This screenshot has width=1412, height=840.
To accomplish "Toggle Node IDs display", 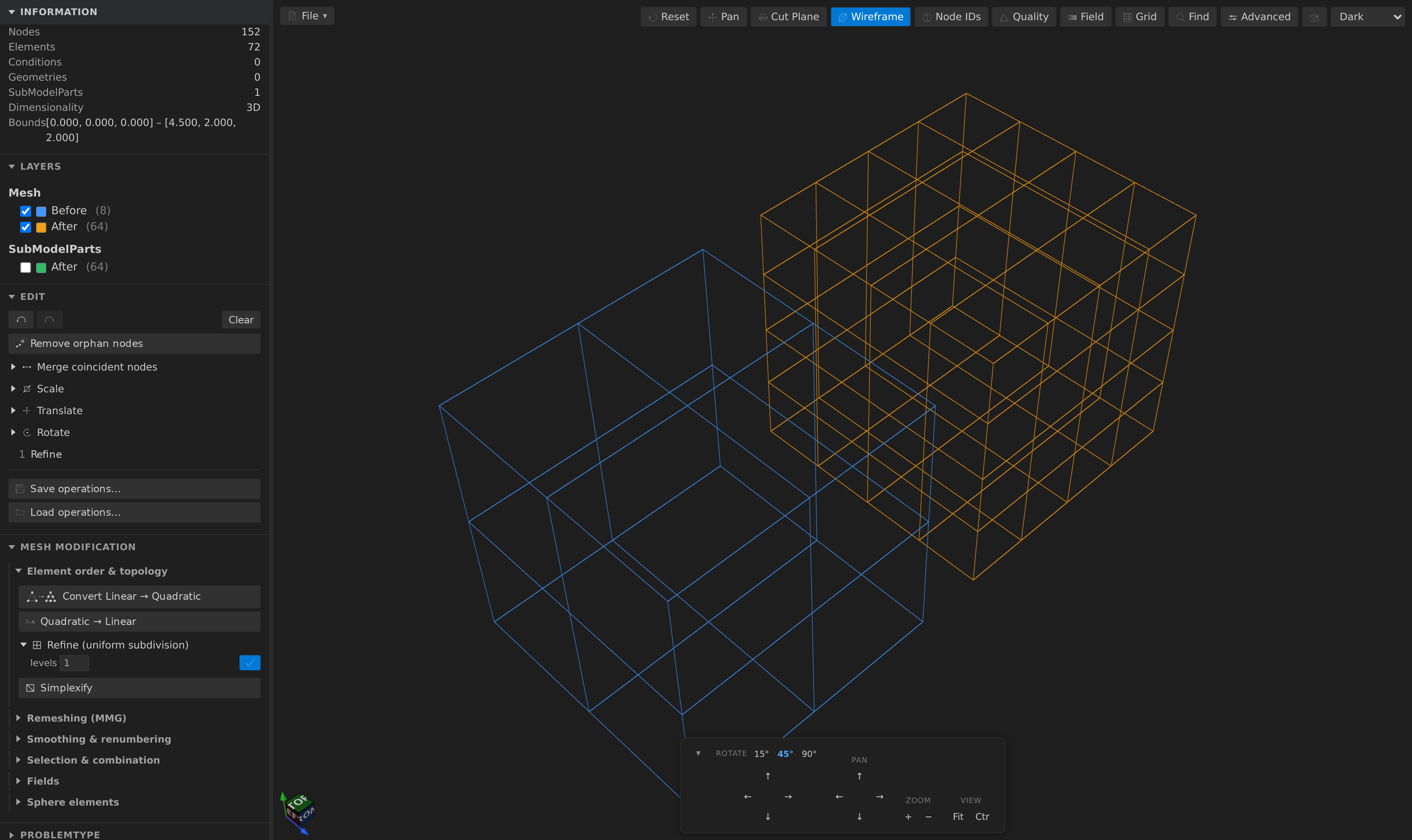I will pos(951,17).
